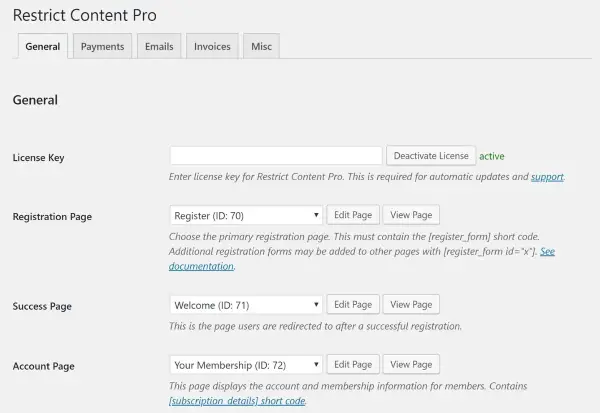
Task: Click Edit Page for Success Page
Action: click(353, 305)
